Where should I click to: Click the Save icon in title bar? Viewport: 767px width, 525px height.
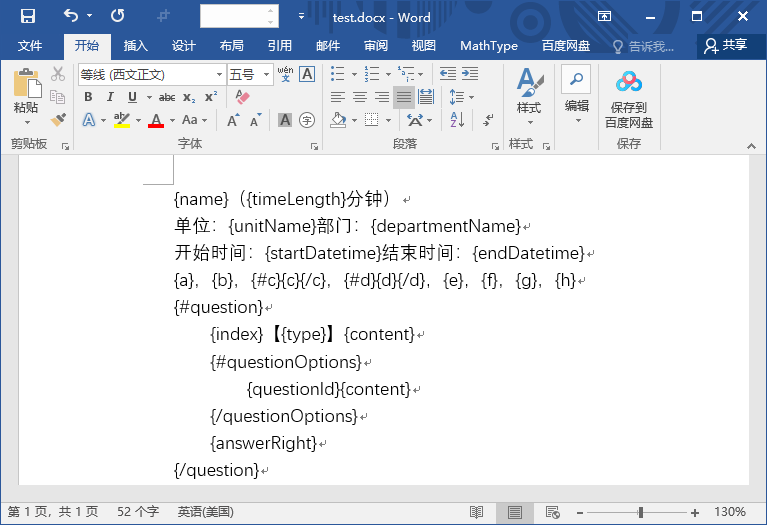pos(28,16)
